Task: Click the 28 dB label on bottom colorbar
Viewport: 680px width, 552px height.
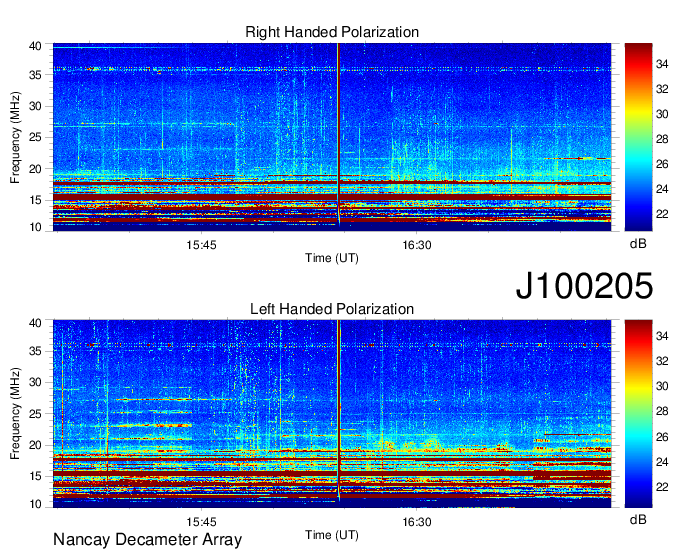Action: point(662,411)
